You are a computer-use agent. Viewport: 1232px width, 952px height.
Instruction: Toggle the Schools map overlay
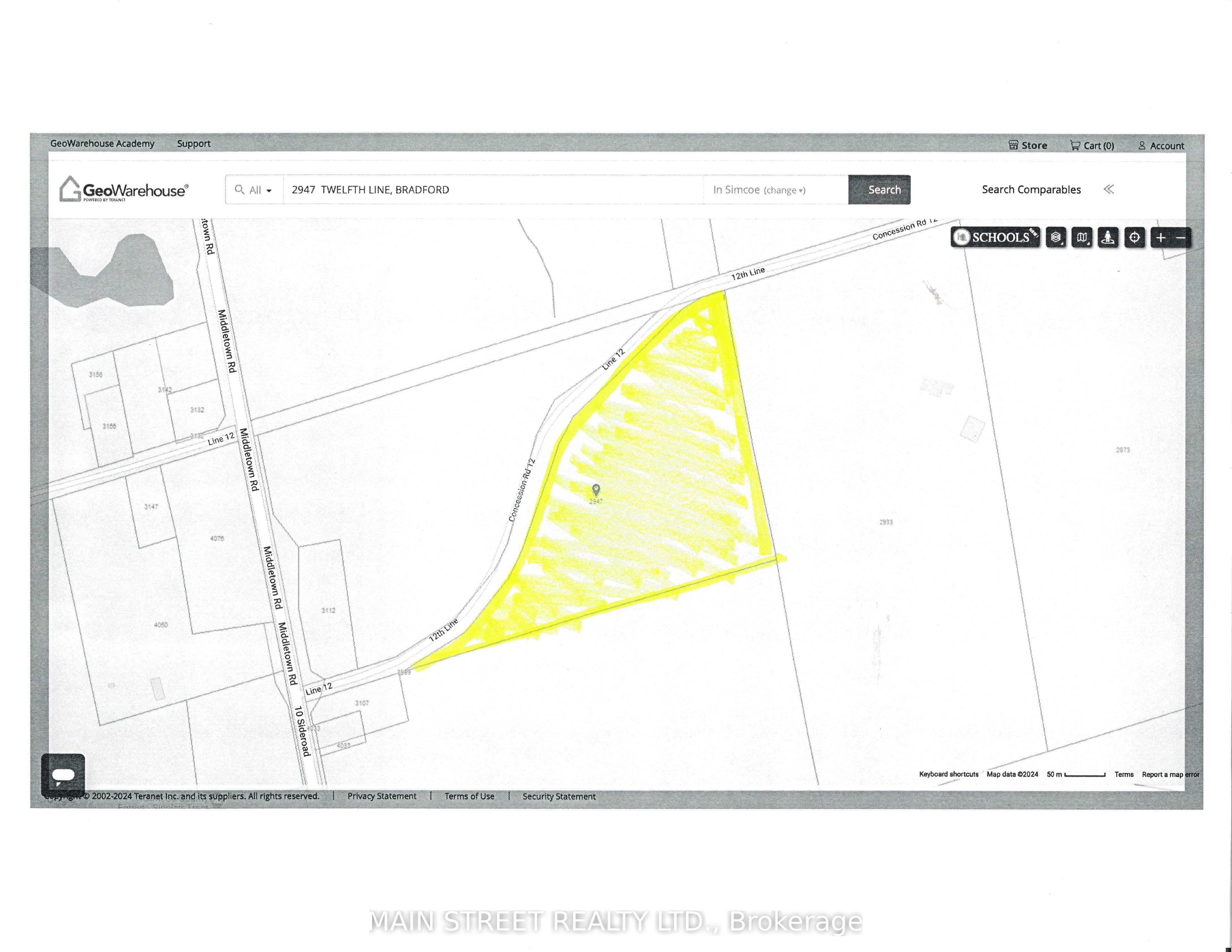click(x=996, y=237)
